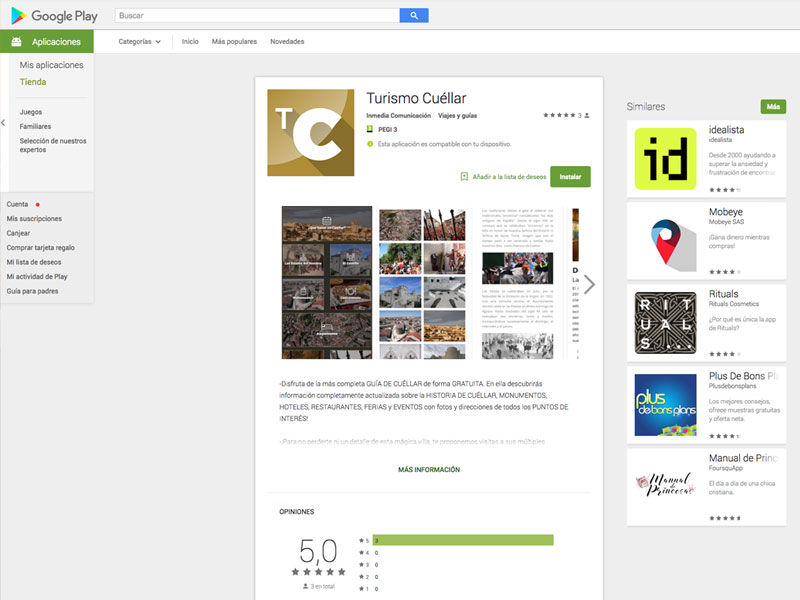Click the Turismo Cuéllar title text

(x=416, y=98)
